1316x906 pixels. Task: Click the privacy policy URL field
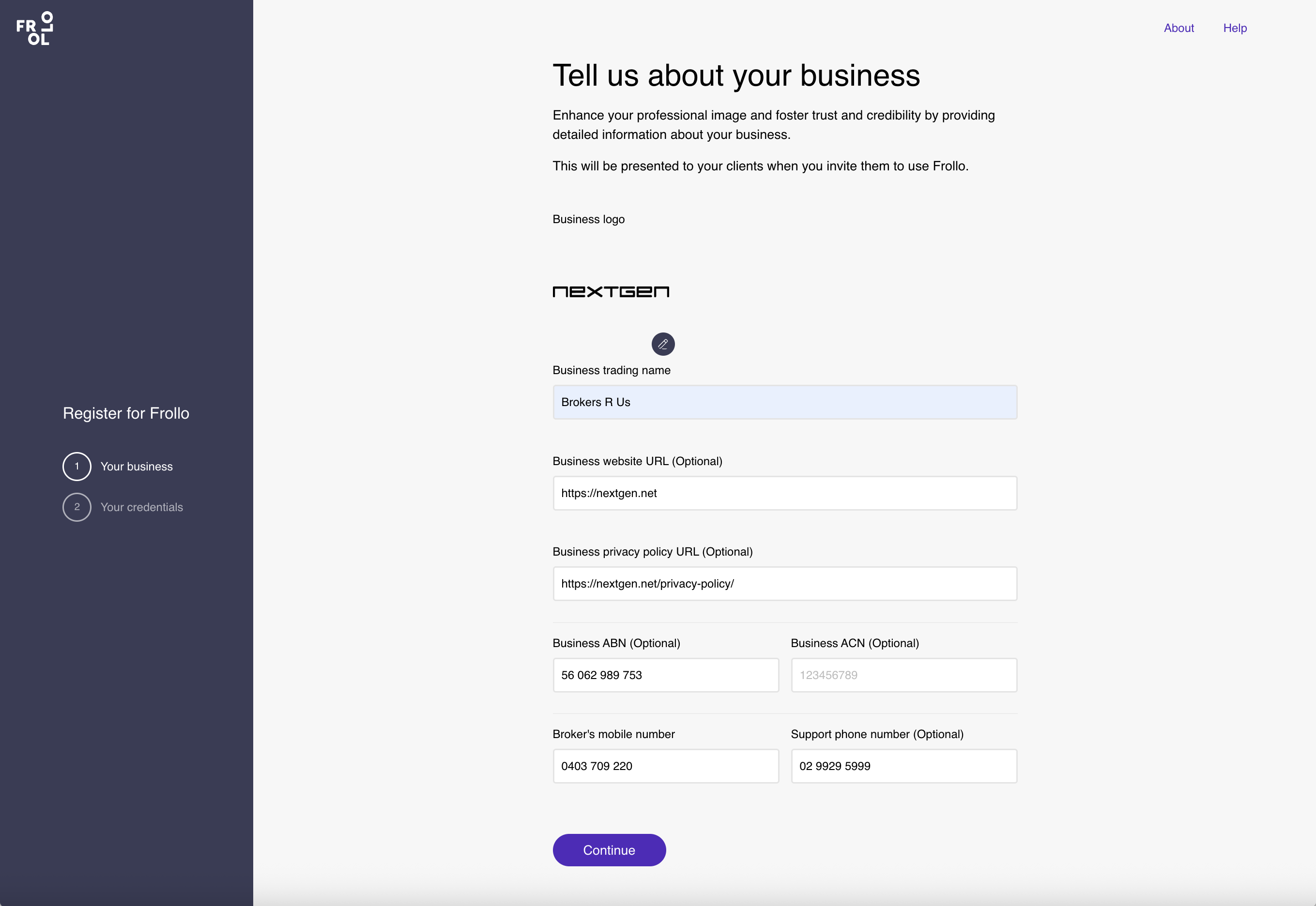point(784,584)
